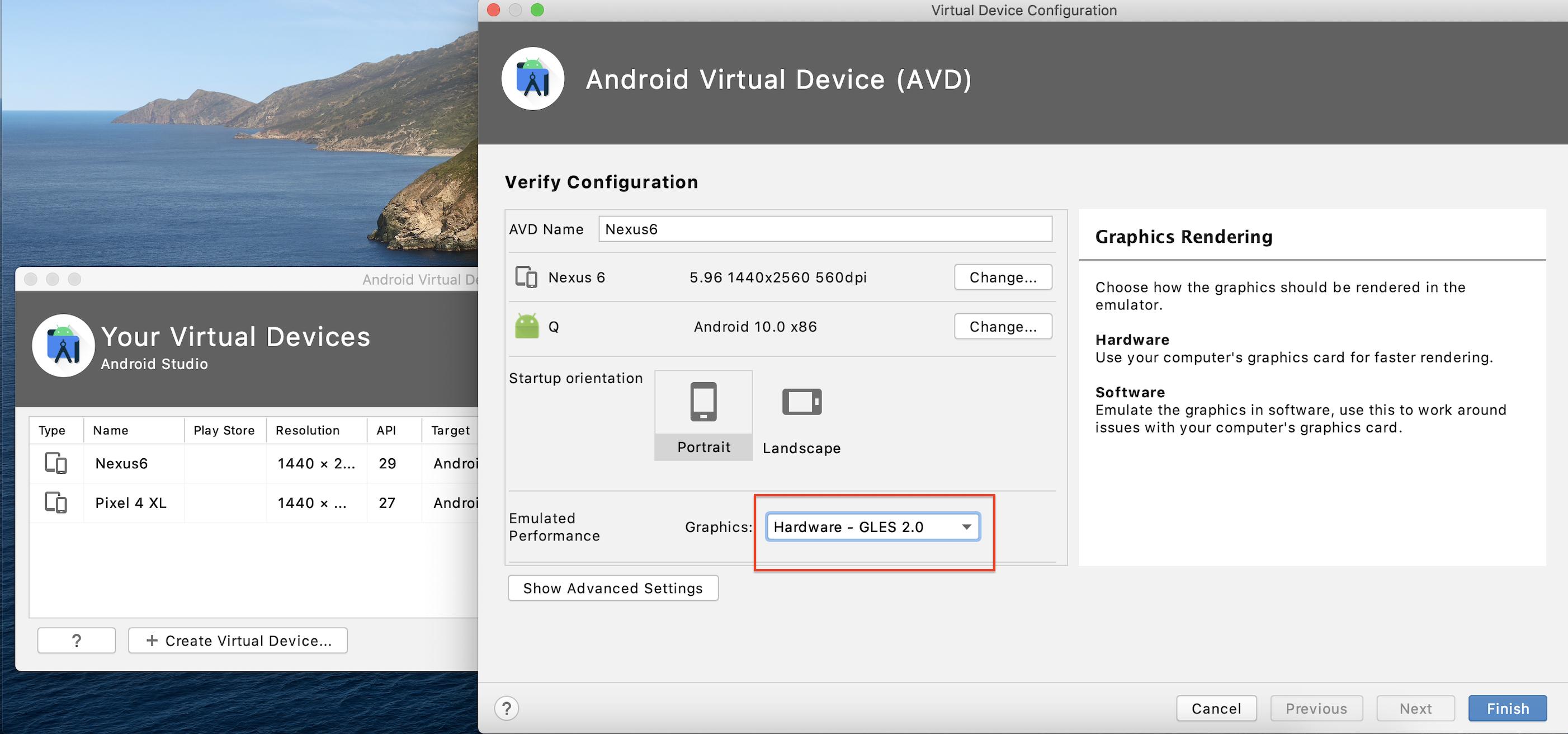Open the Graphics Hardware - GLES 2.0 dropdown
This screenshot has height=734, width=1568.
872,527
